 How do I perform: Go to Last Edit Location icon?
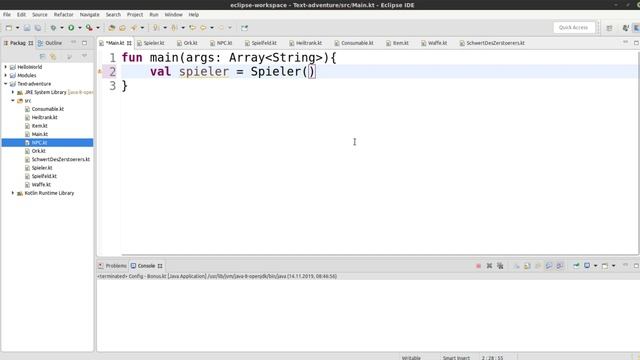[192, 28]
